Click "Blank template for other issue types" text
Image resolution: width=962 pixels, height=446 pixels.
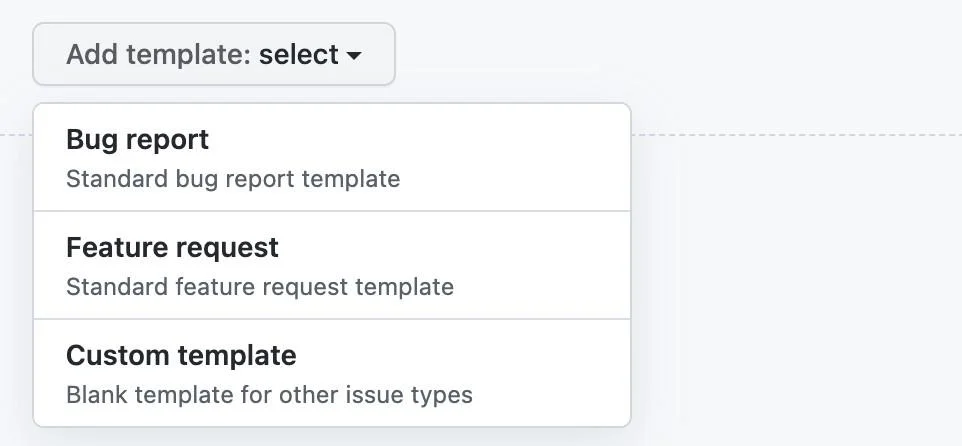tap(269, 394)
